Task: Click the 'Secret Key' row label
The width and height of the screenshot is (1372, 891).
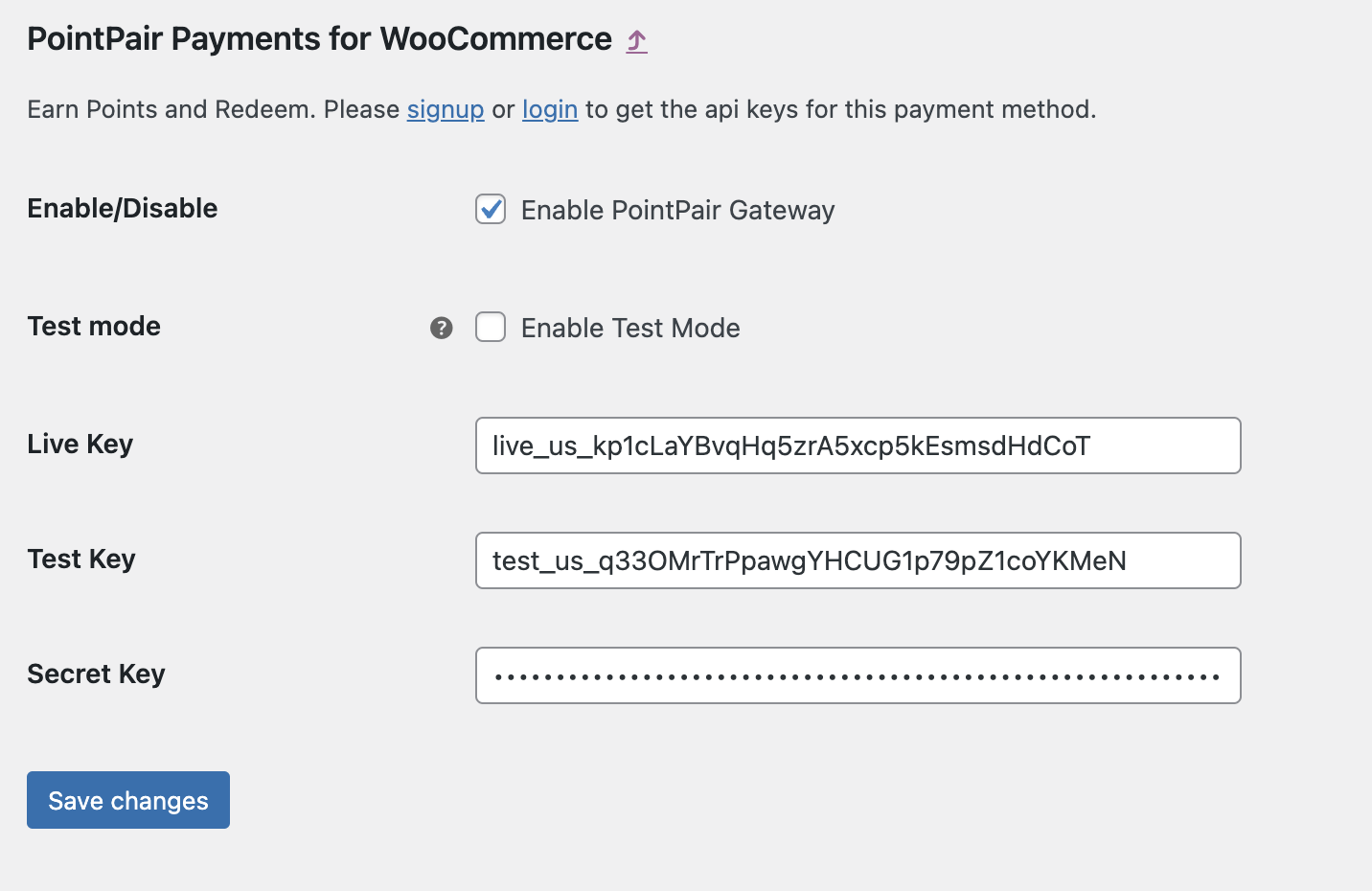Action: [96, 674]
